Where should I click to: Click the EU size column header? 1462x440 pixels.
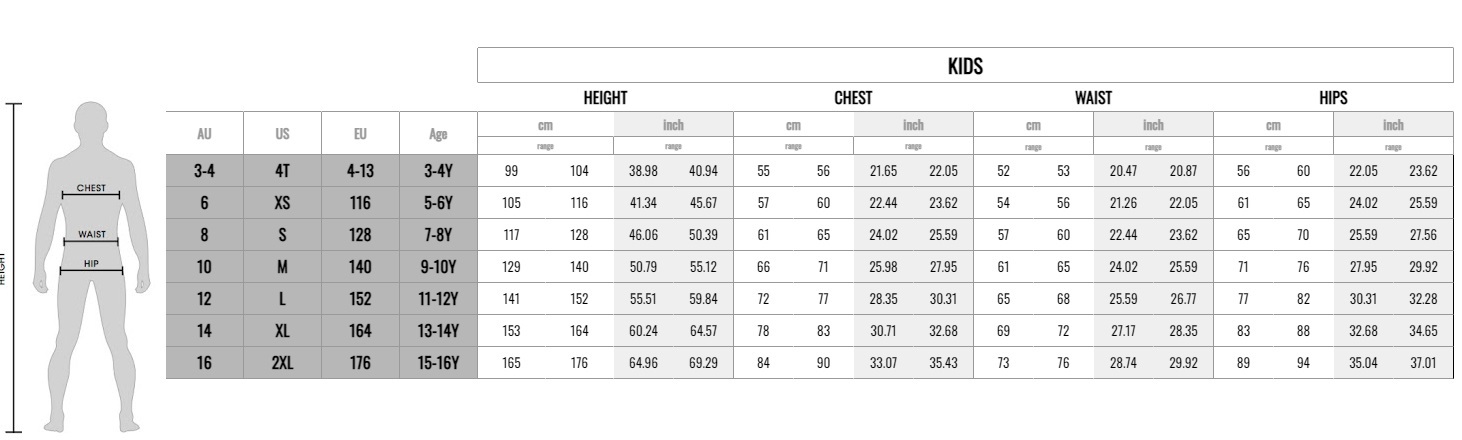click(x=360, y=133)
